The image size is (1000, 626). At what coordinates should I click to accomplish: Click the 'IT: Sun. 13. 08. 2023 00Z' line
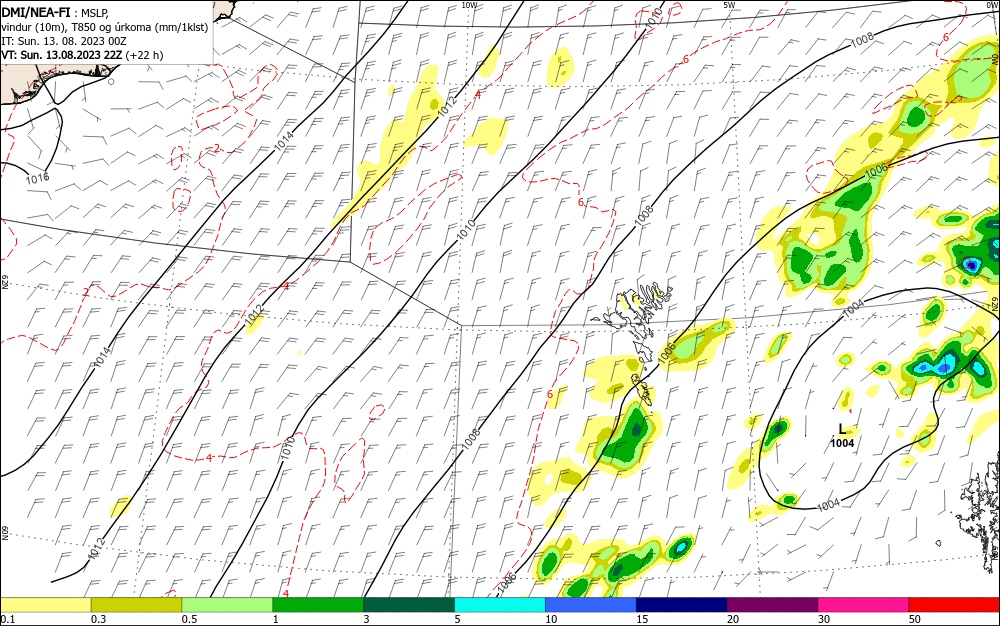pyautogui.click(x=64, y=41)
